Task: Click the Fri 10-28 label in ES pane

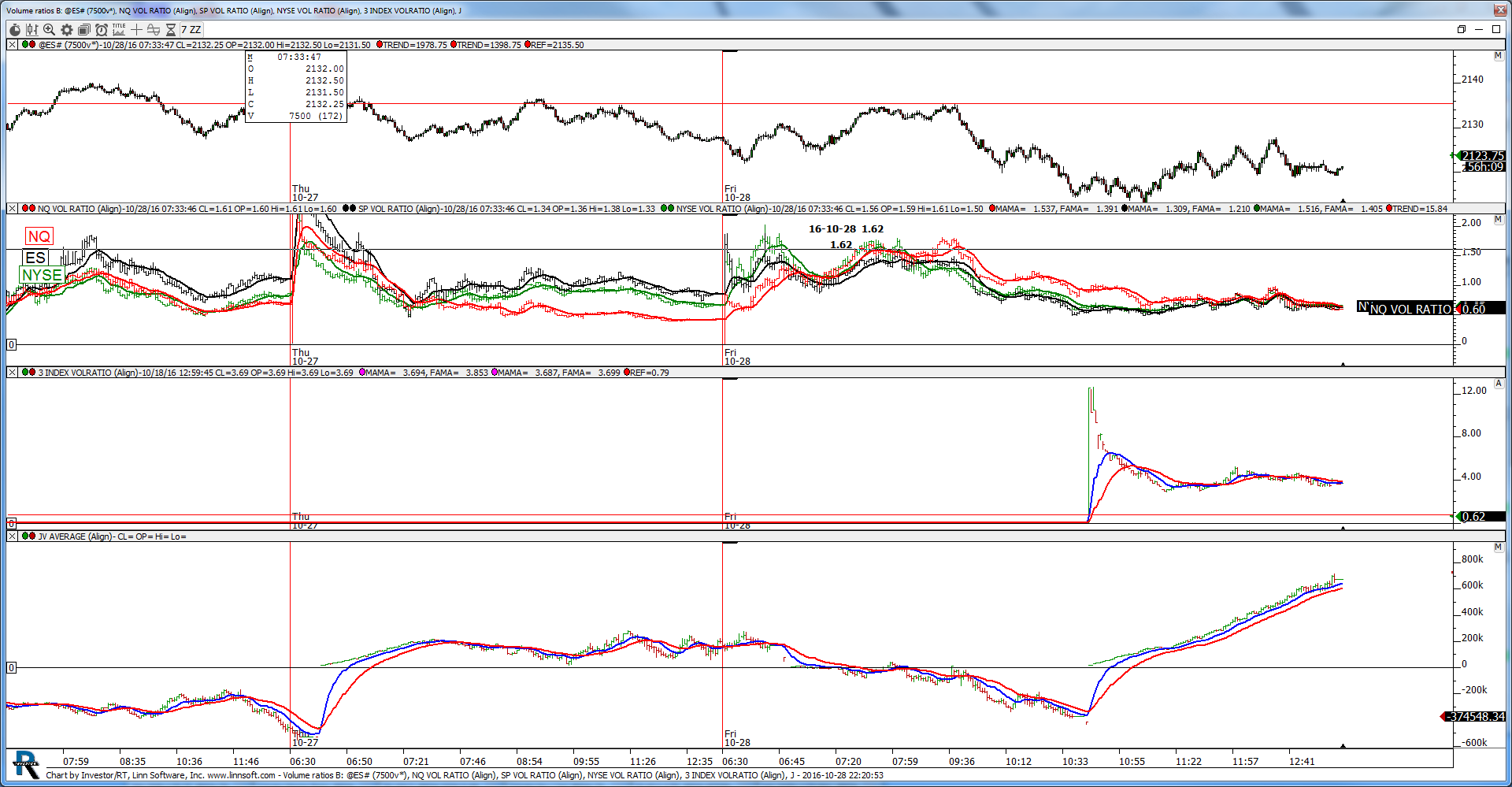Action: point(737,193)
